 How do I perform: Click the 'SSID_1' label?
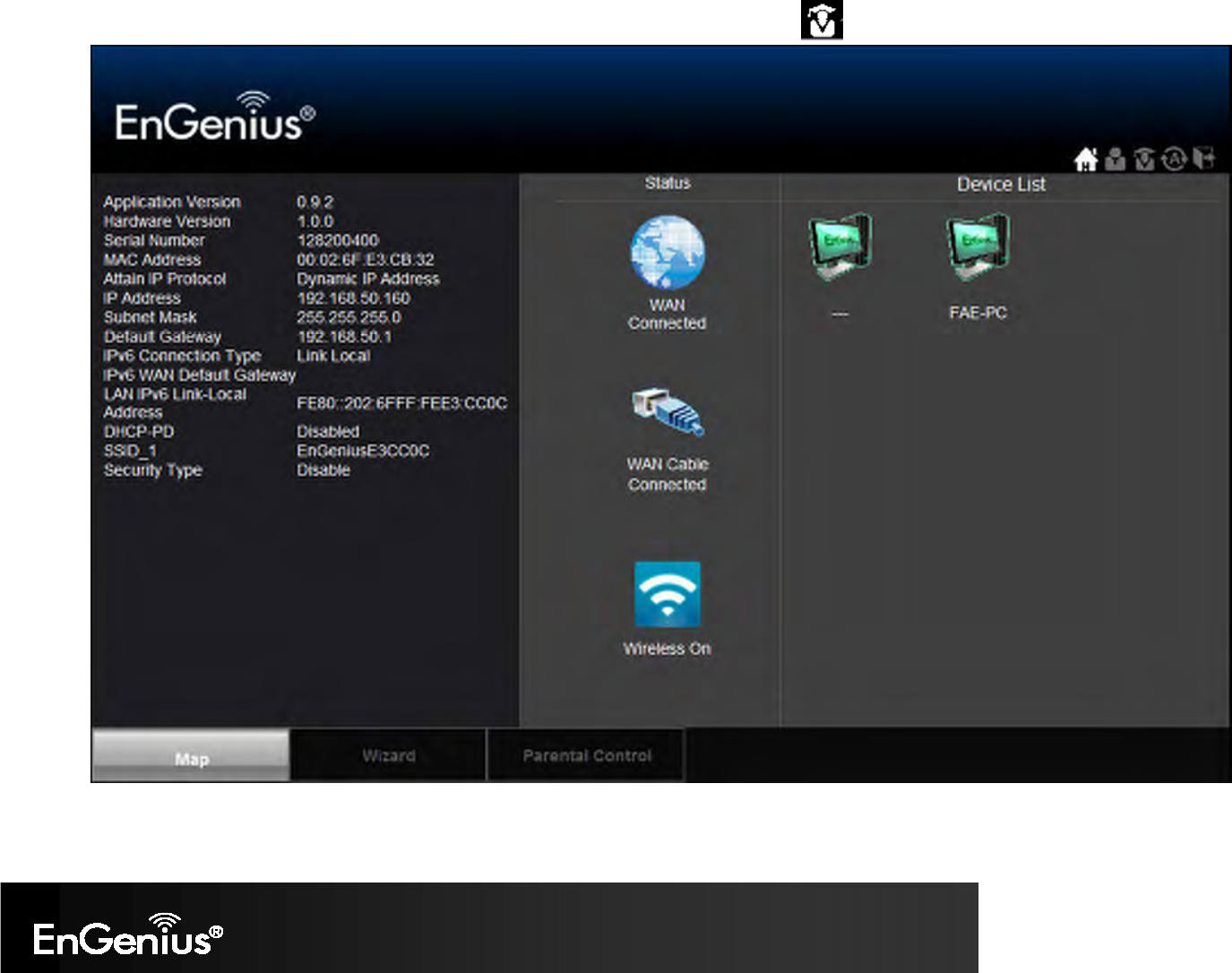(x=130, y=451)
